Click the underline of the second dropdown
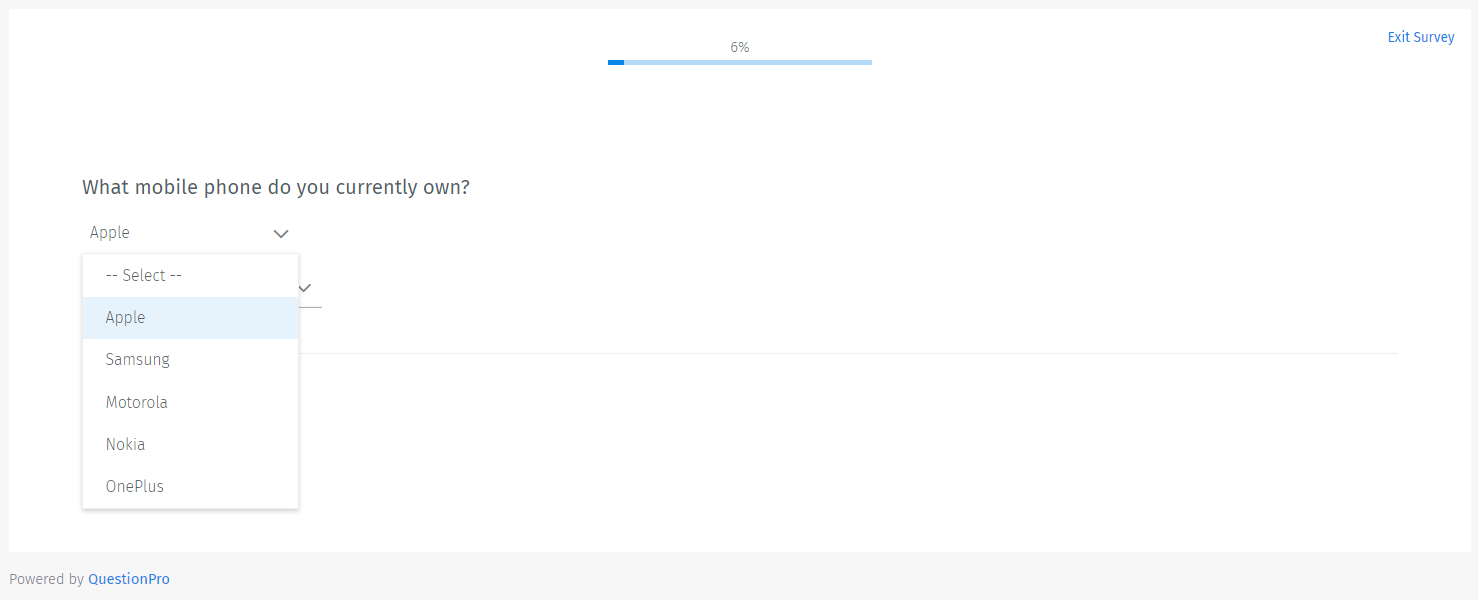Viewport: 1478px width, 600px height. click(311, 306)
